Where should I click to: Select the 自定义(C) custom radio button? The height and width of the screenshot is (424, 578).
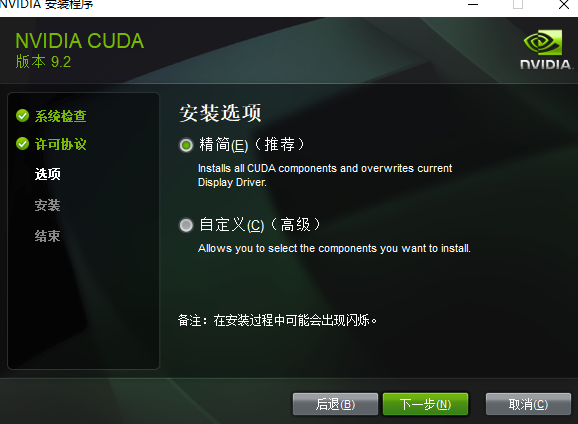[x=186, y=225]
